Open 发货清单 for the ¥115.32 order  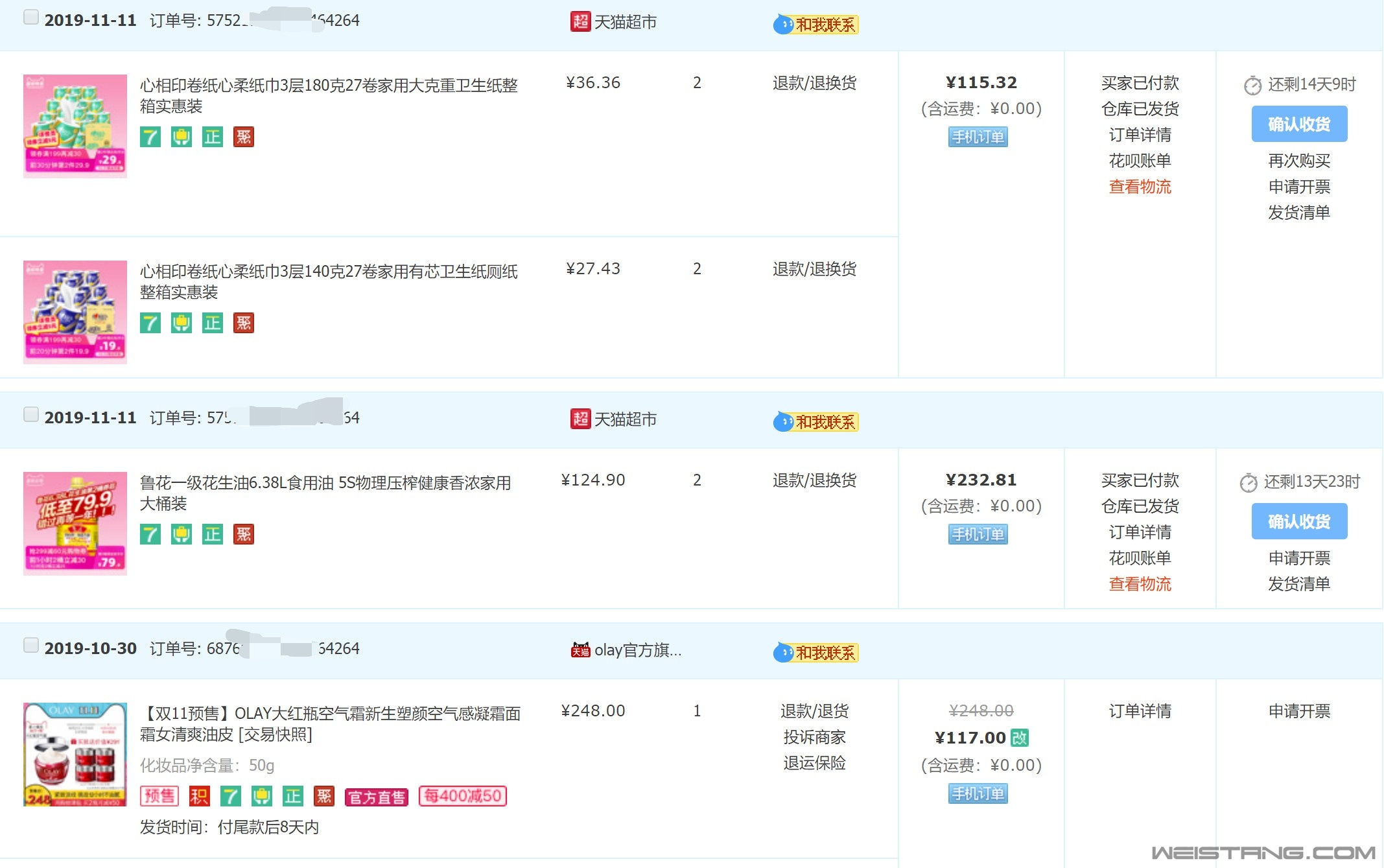tap(1300, 213)
